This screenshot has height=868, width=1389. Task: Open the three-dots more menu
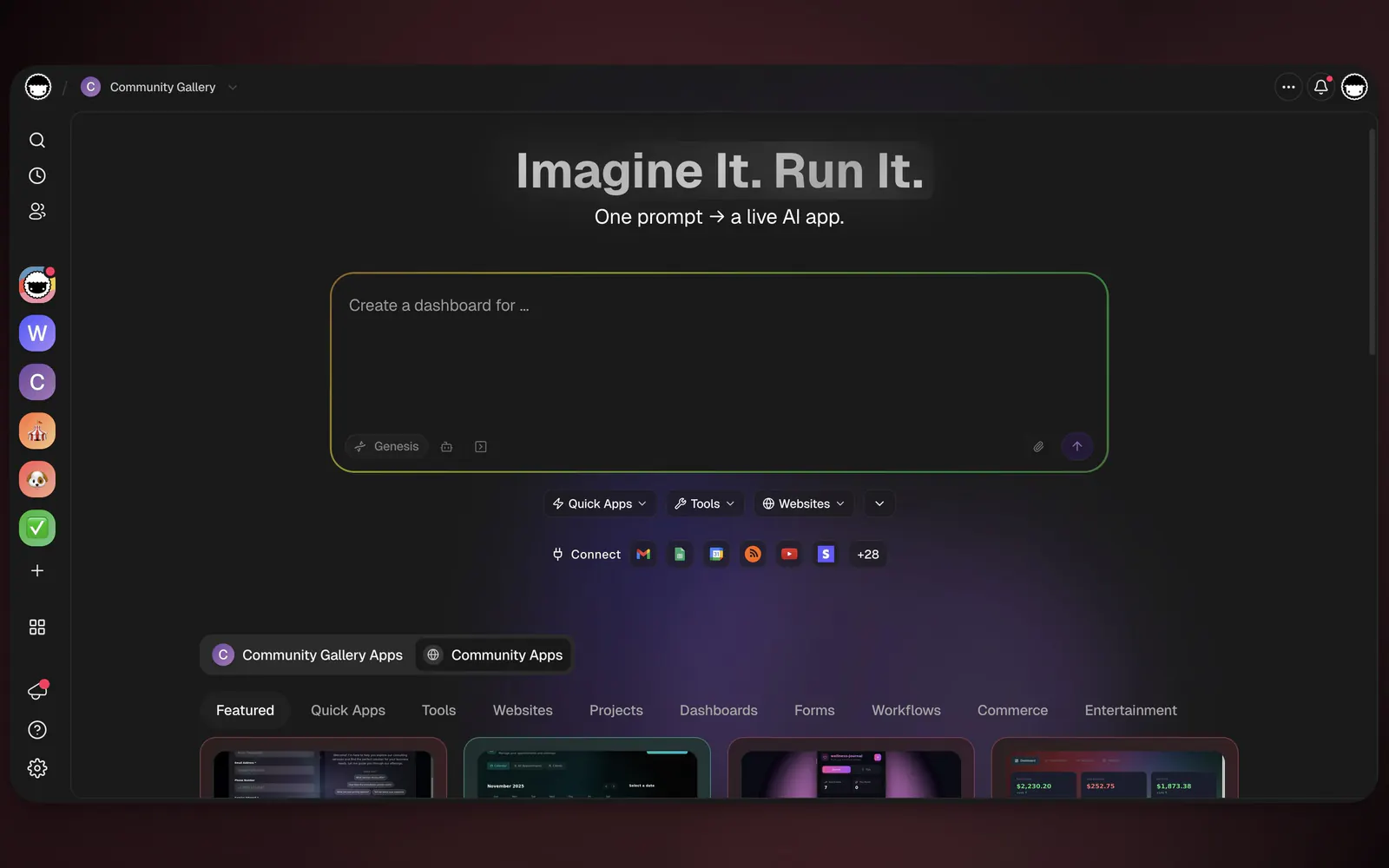[x=1288, y=87]
